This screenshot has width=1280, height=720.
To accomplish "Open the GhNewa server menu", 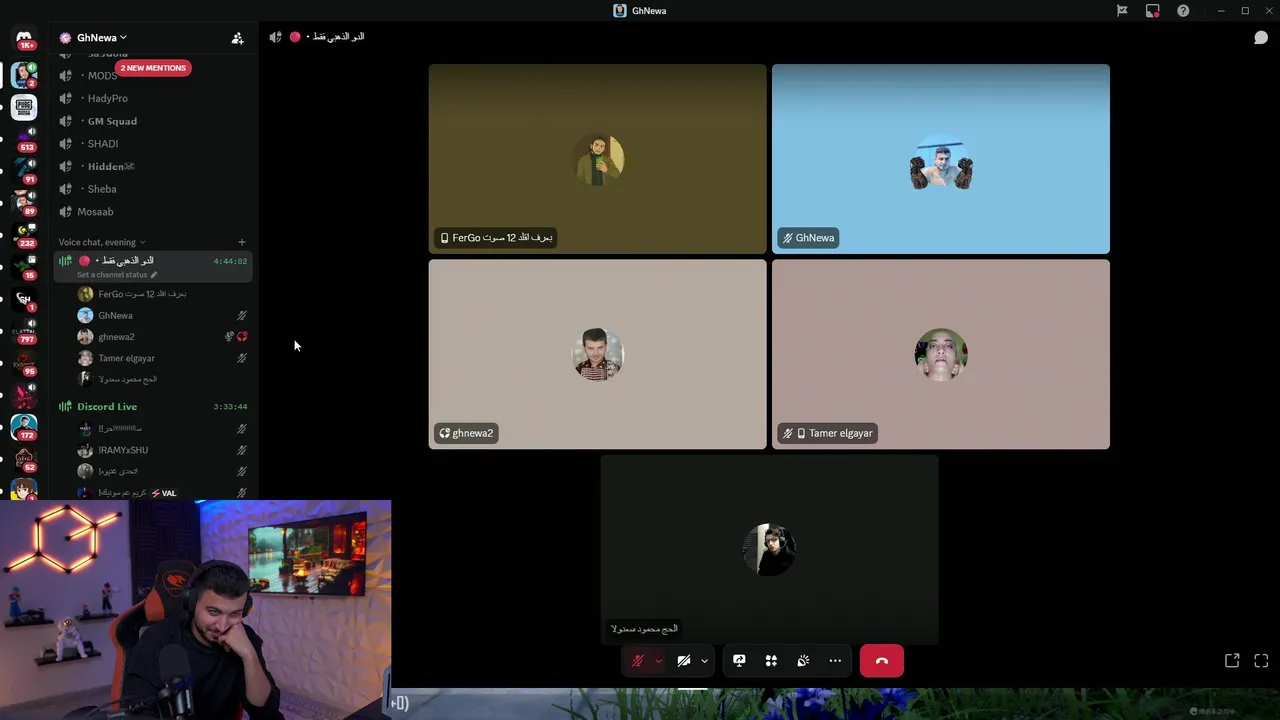I will pos(102,38).
